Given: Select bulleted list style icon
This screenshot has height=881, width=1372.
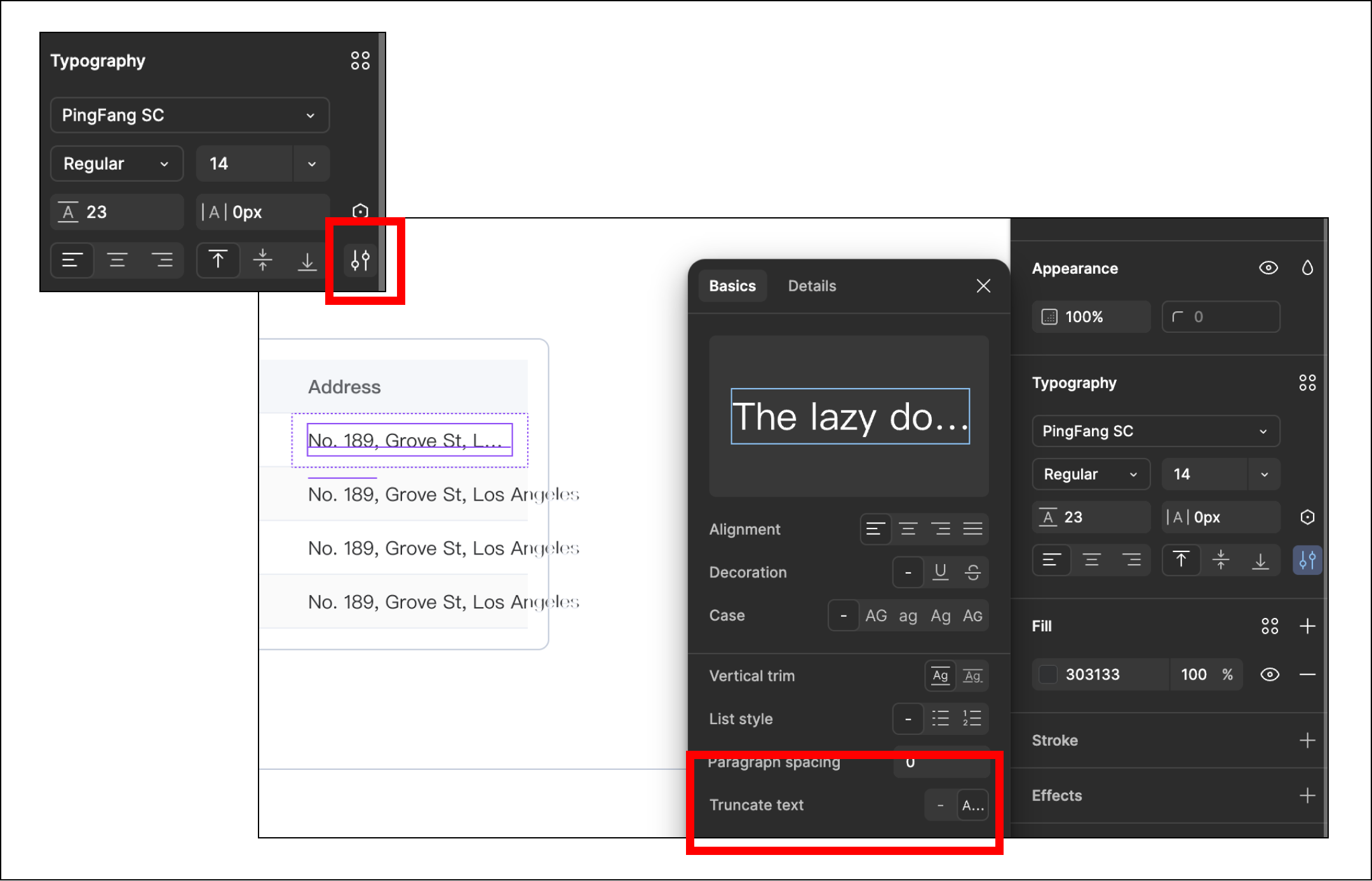Looking at the screenshot, I should tap(940, 718).
